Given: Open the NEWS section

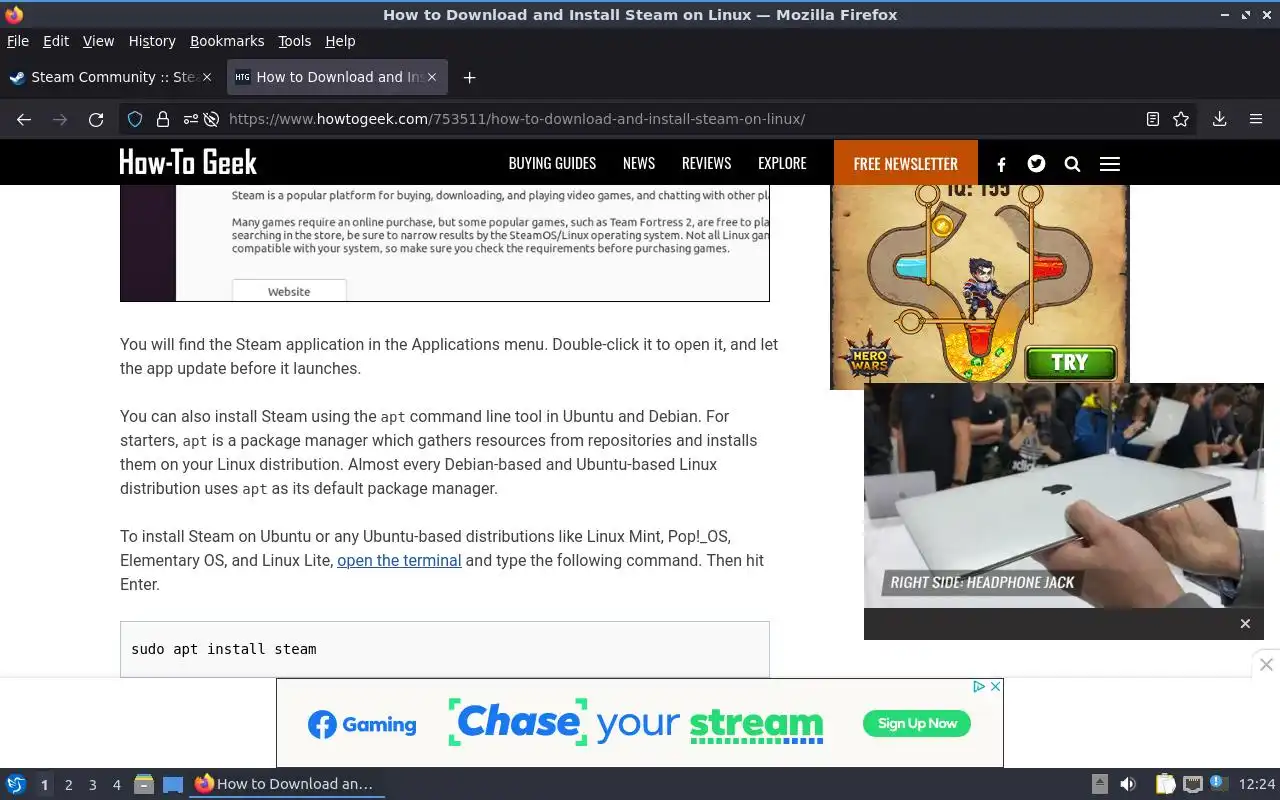Looking at the screenshot, I should (x=639, y=163).
